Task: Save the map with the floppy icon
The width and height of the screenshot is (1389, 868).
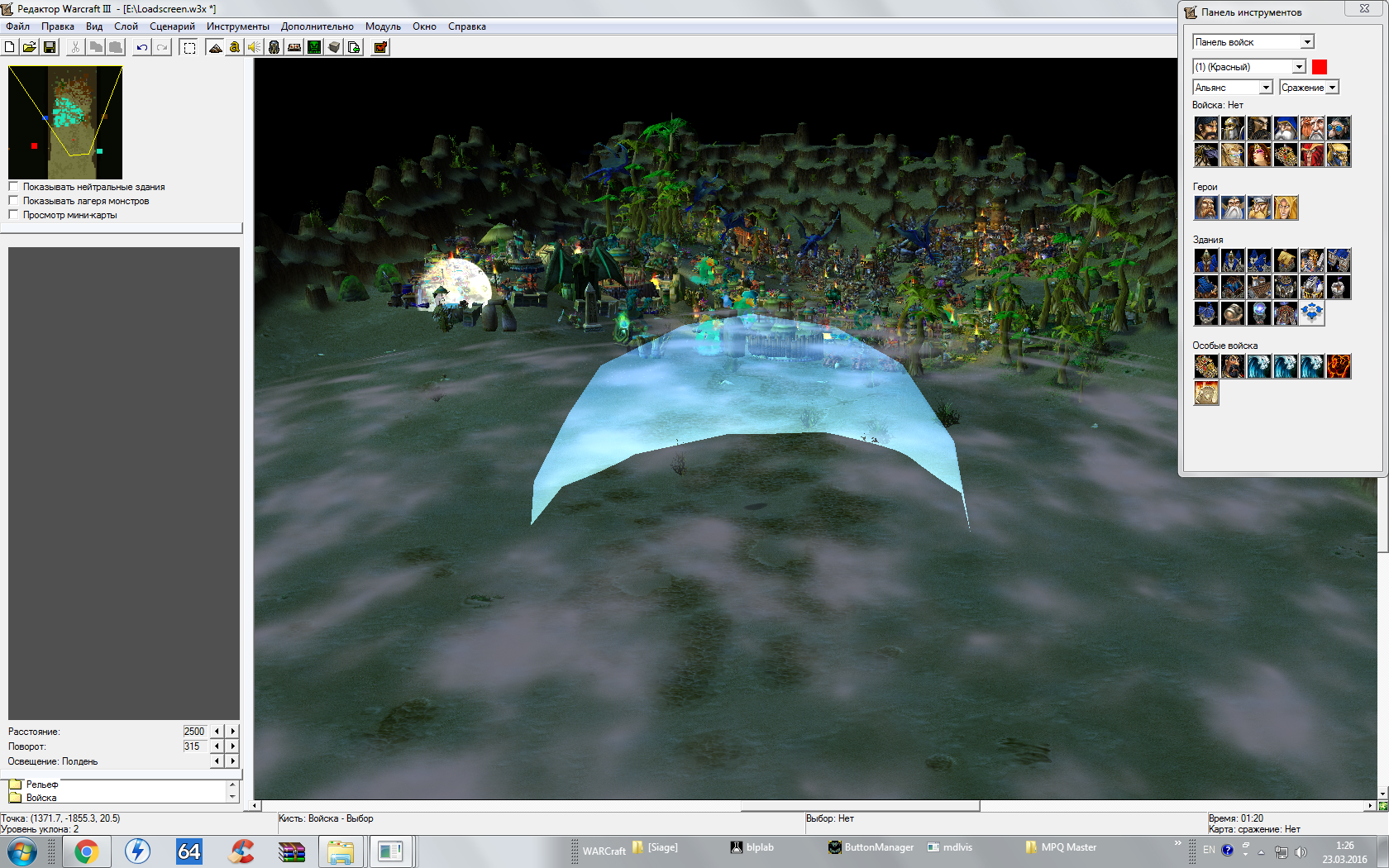Action: (50, 47)
